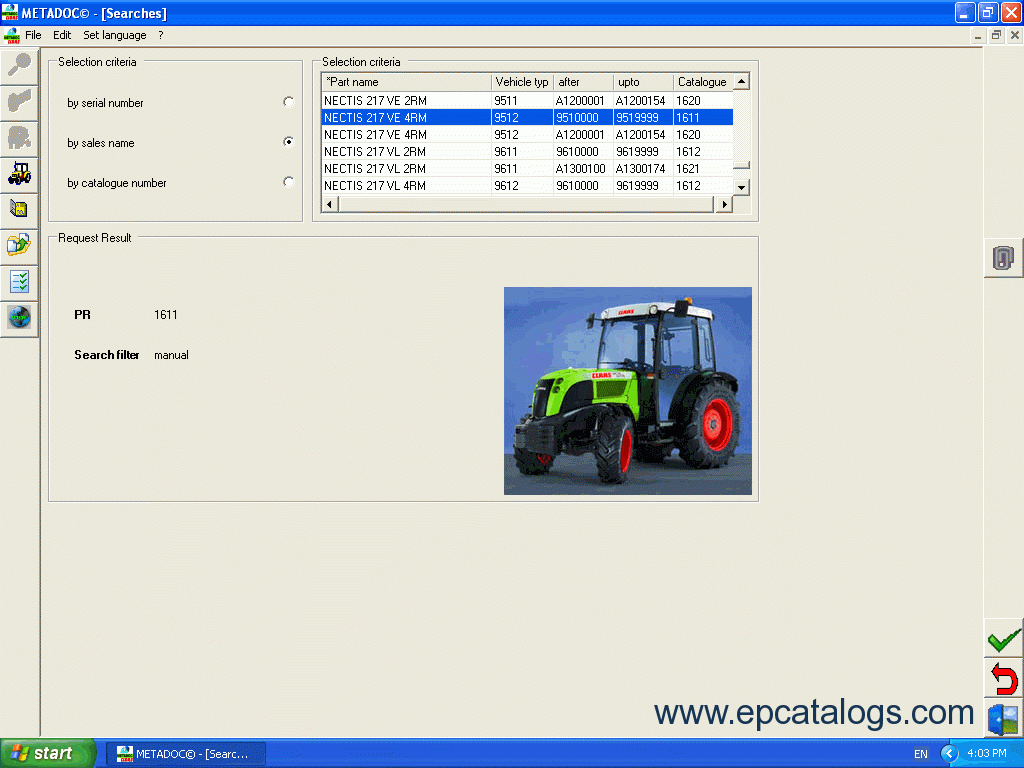This screenshot has width=1024, height=768.
Task: Click the Windows start button
Action: click(x=48, y=754)
